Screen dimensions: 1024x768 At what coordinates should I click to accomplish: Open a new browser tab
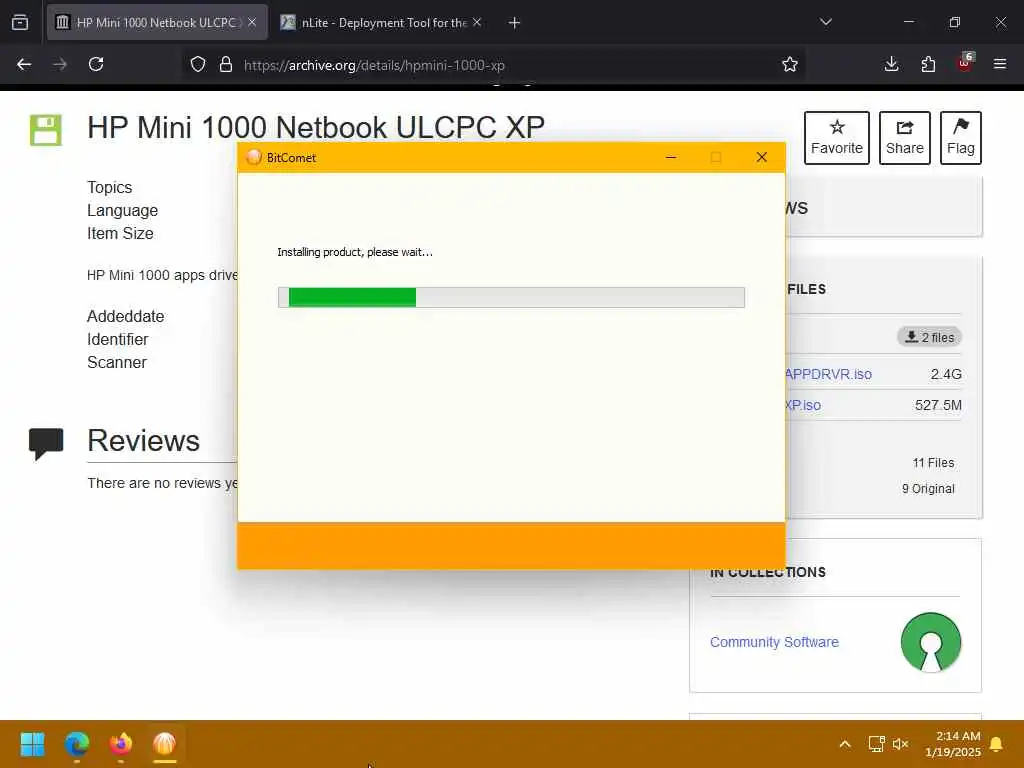pos(515,23)
